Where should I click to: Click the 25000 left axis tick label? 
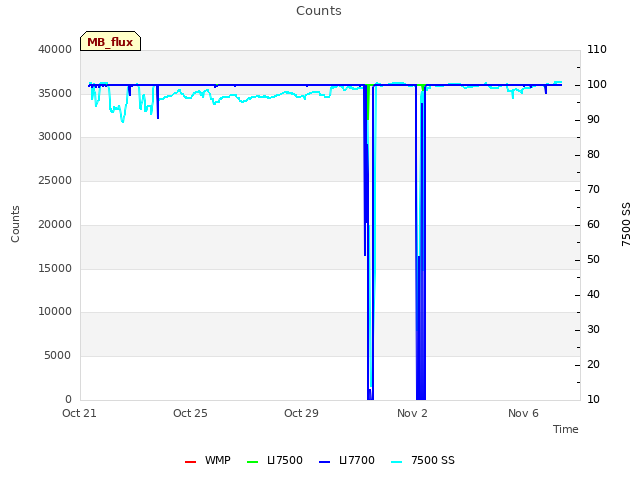pyautogui.click(x=55, y=180)
